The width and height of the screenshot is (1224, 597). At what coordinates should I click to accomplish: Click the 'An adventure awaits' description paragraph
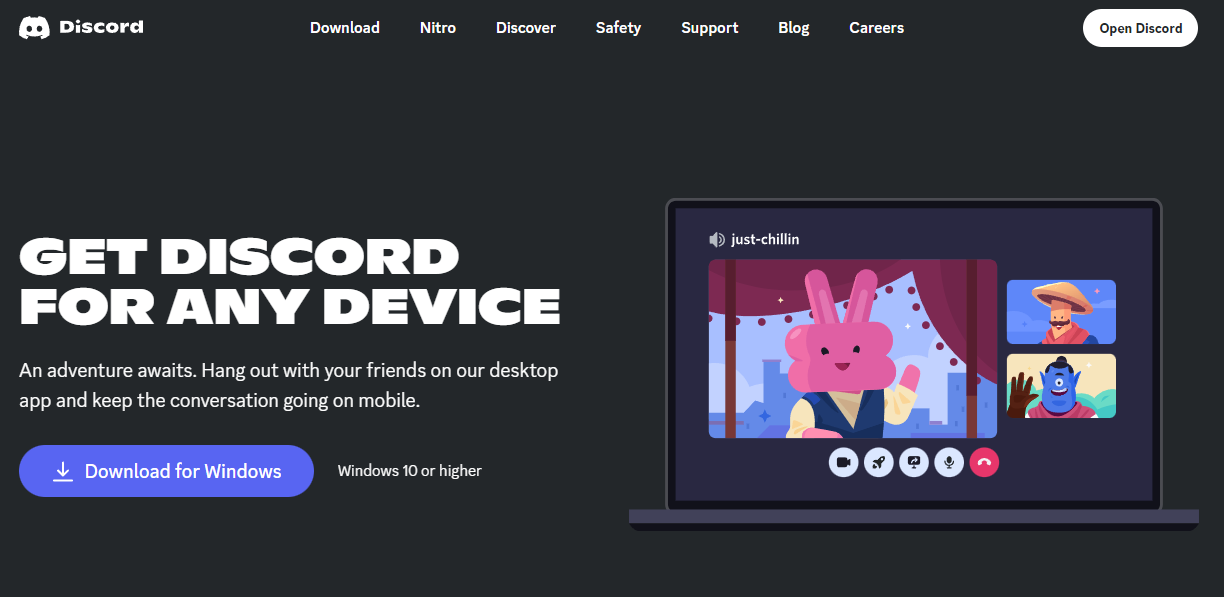(x=289, y=386)
